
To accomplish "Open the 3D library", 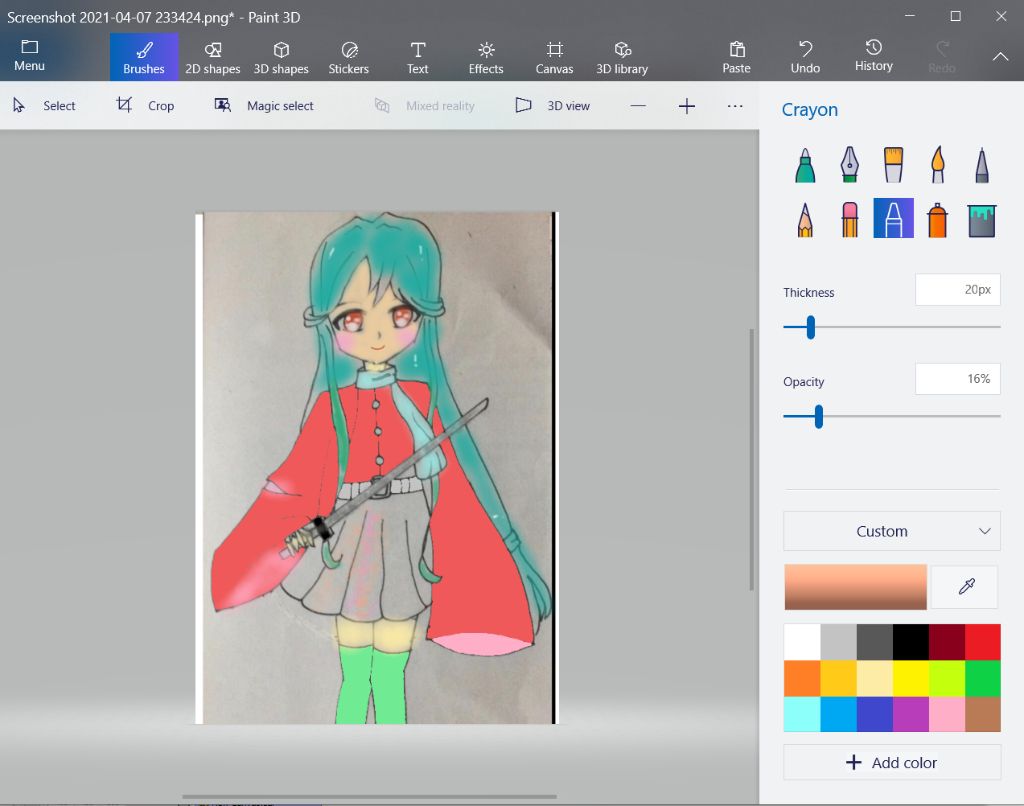I will click(x=622, y=57).
